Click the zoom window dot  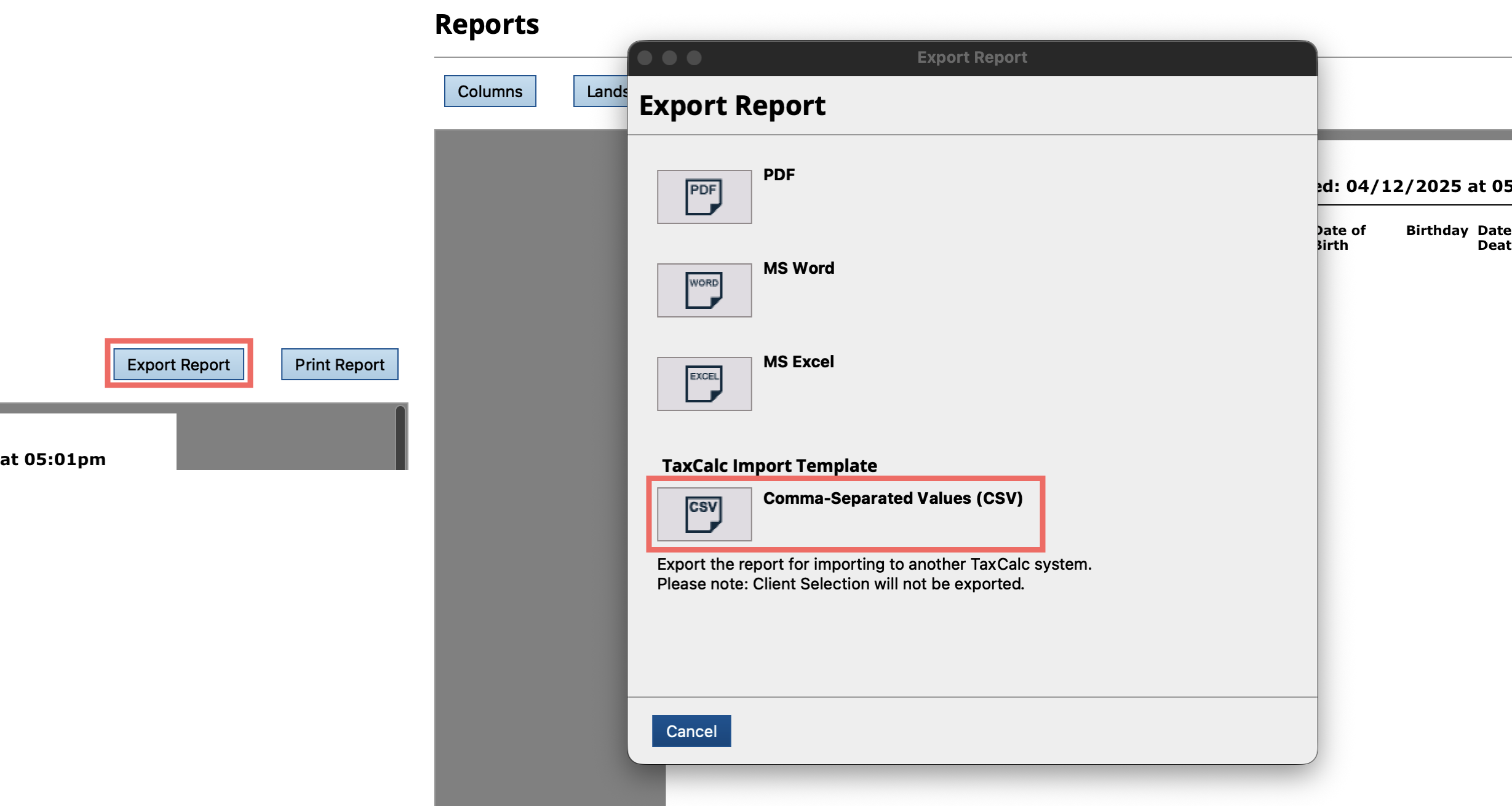pyautogui.click(x=694, y=57)
